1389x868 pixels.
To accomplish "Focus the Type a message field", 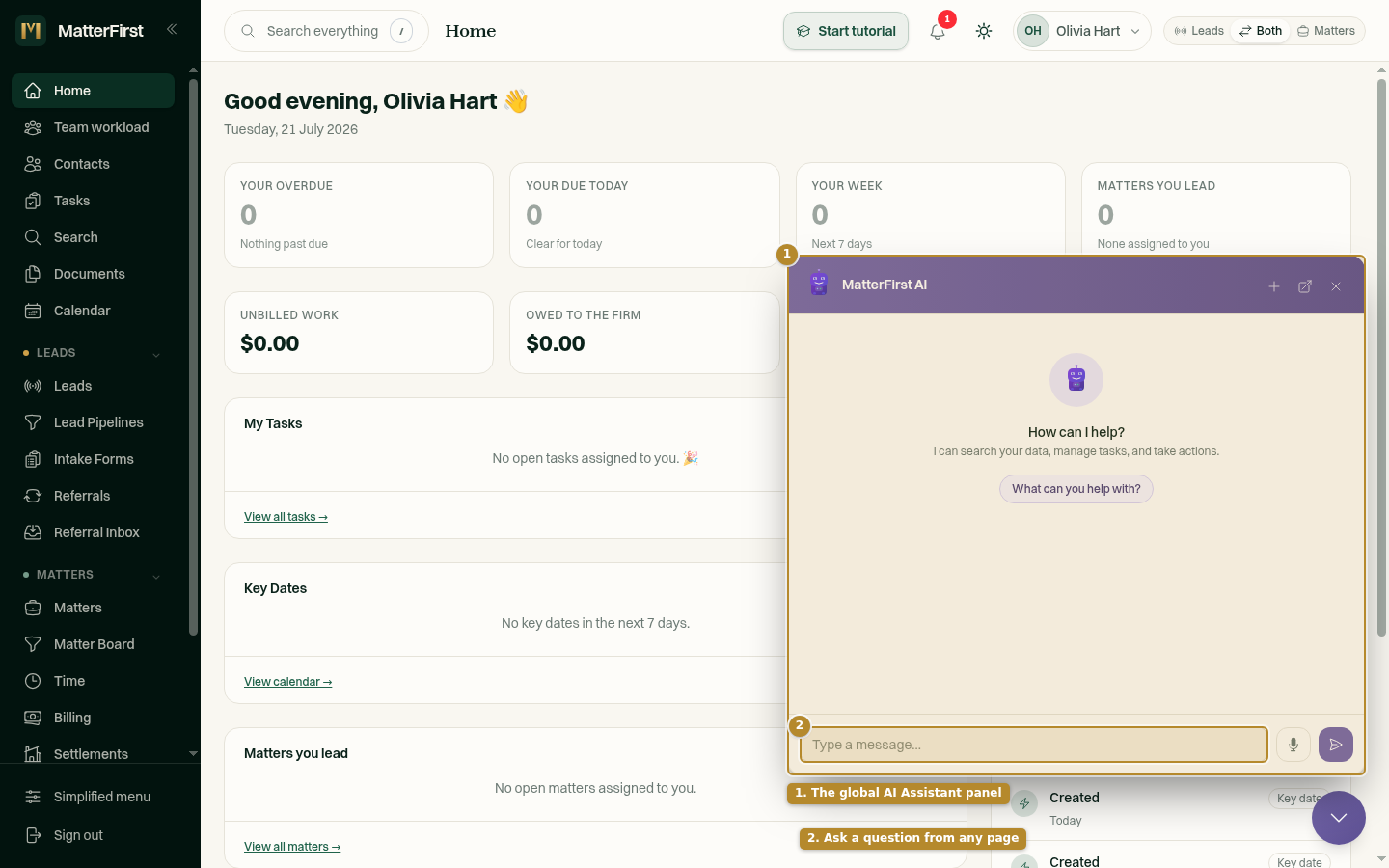I will tap(1033, 745).
